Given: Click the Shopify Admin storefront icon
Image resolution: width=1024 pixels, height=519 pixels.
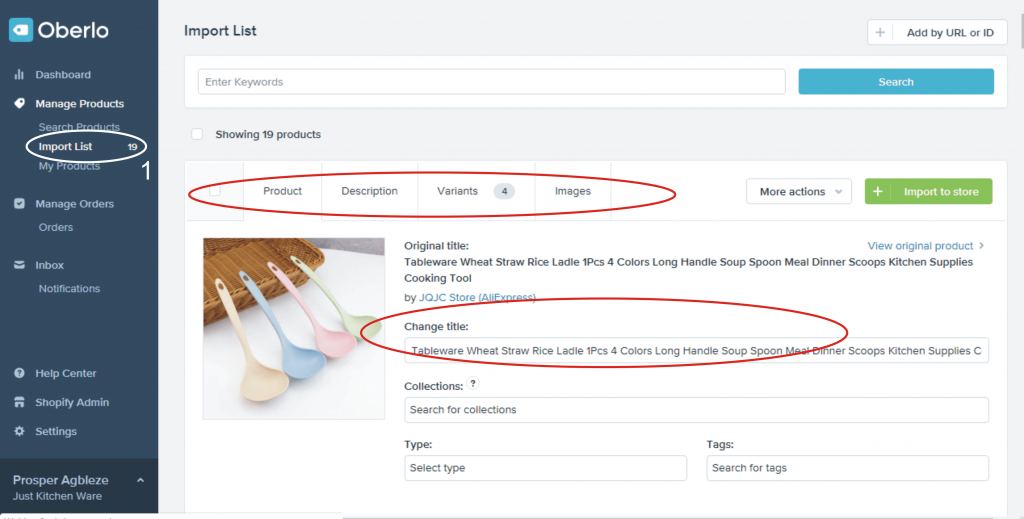Looking at the screenshot, I should tap(19, 402).
